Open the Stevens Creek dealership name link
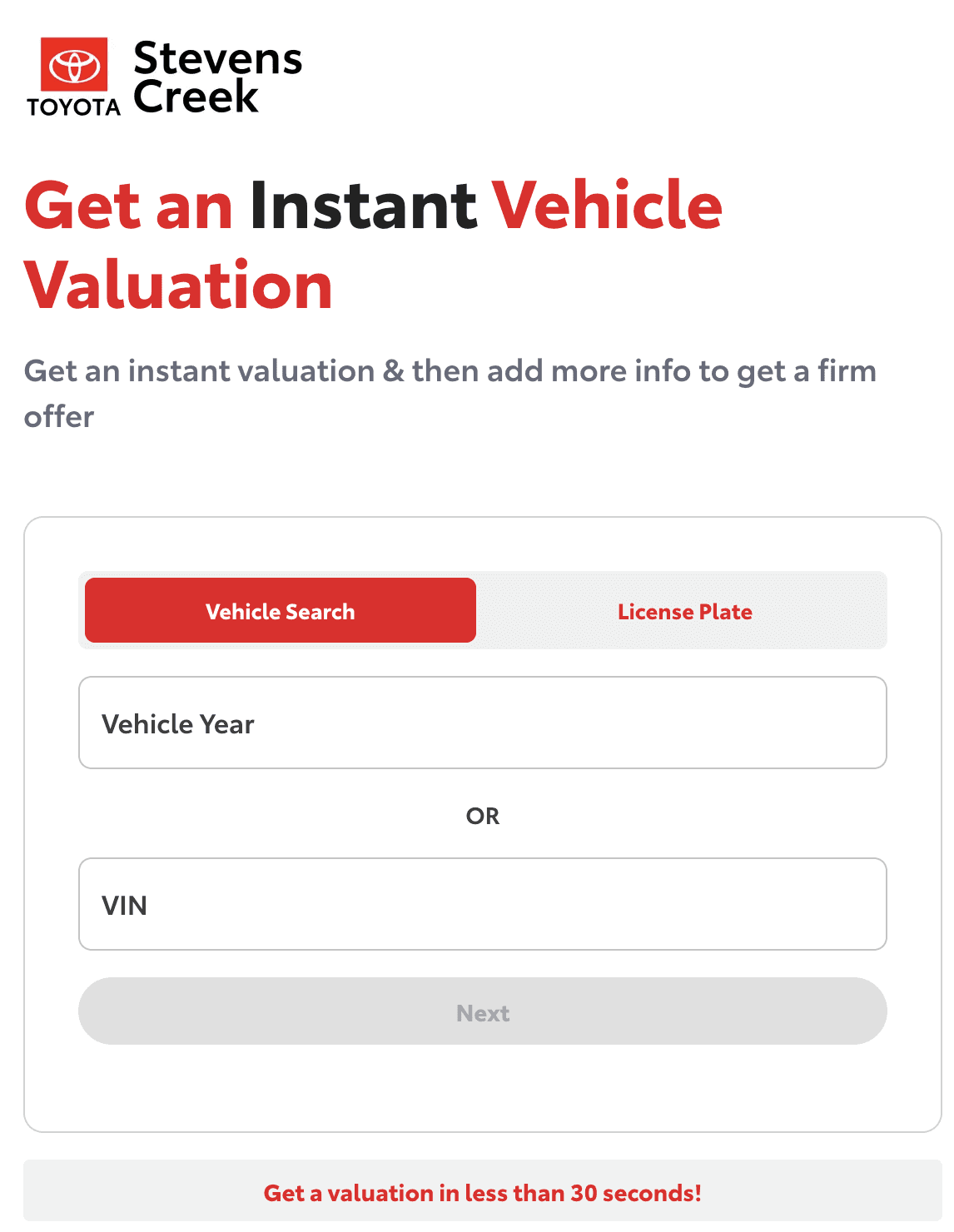This screenshot has height=1232, width=954. (x=217, y=77)
